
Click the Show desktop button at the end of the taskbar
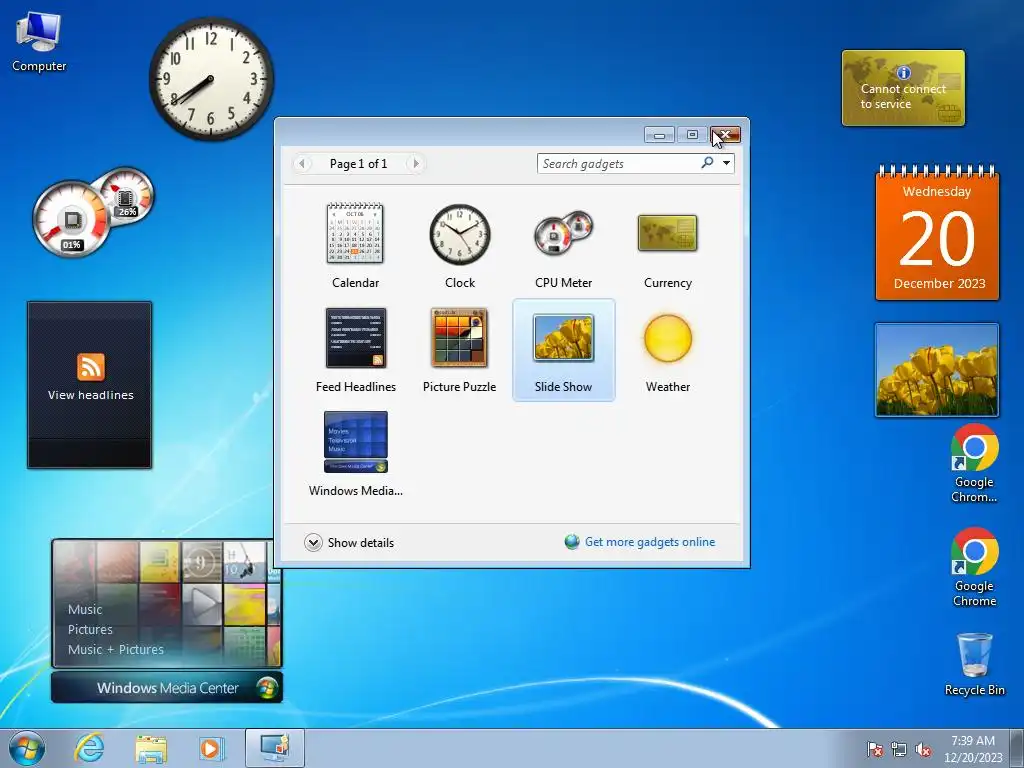(1017, 748)
